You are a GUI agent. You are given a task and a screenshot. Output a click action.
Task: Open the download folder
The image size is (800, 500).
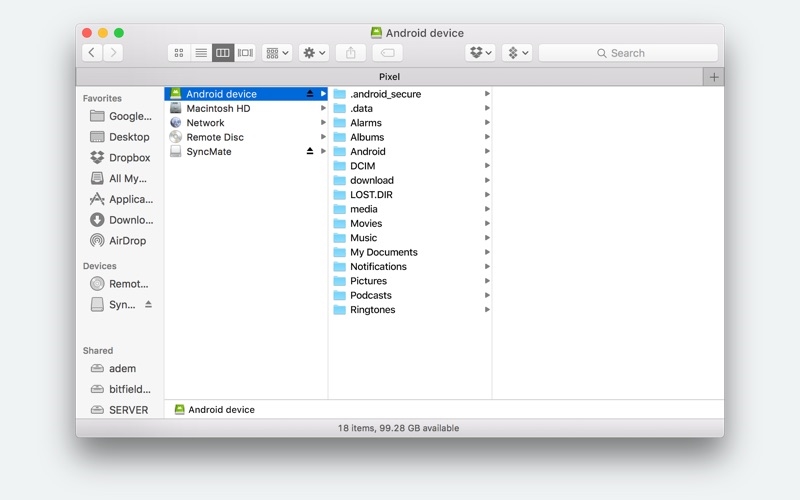click(x=411, y=180)
